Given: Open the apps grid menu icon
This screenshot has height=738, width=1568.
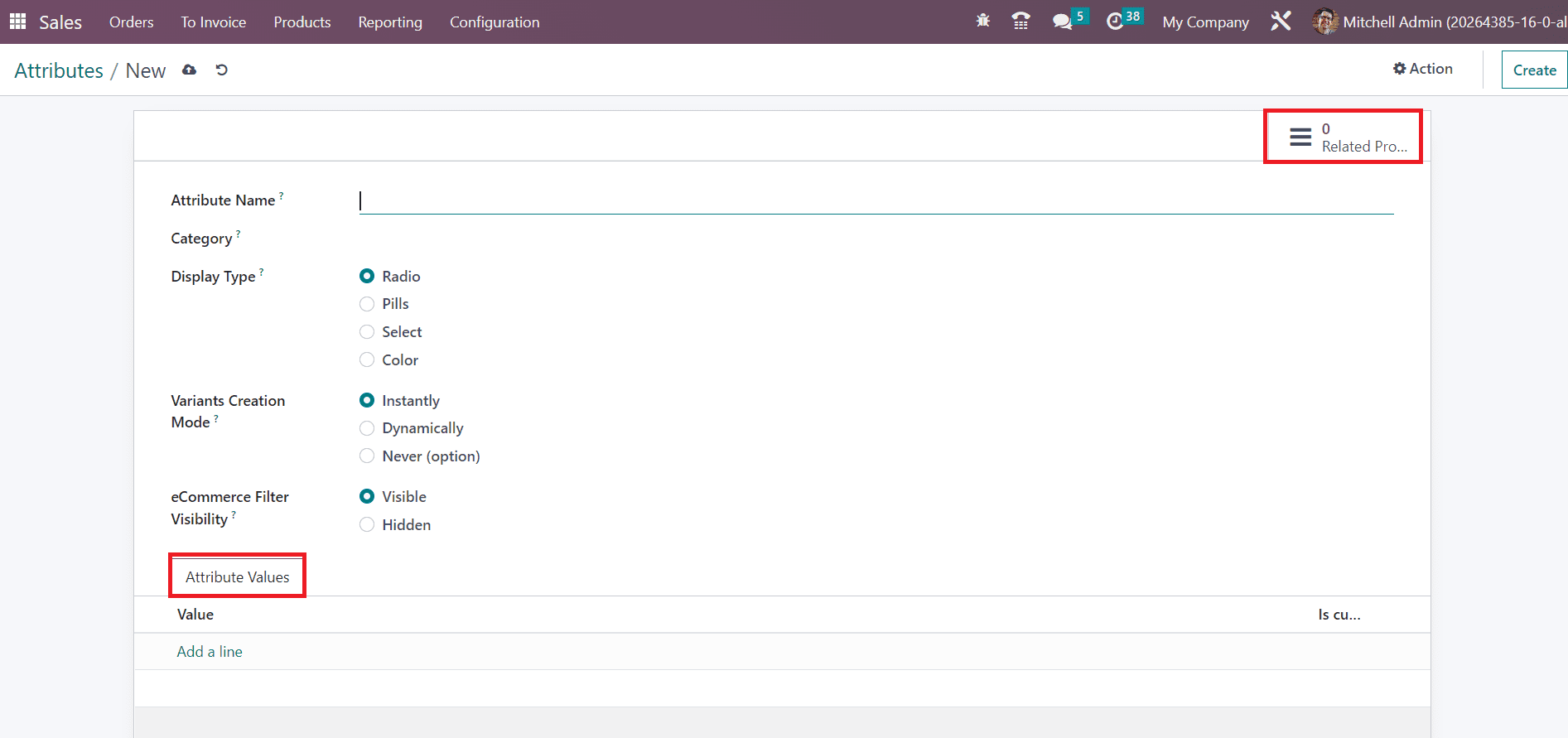Looking at the screenshot, I should click(x=17, y=22).
